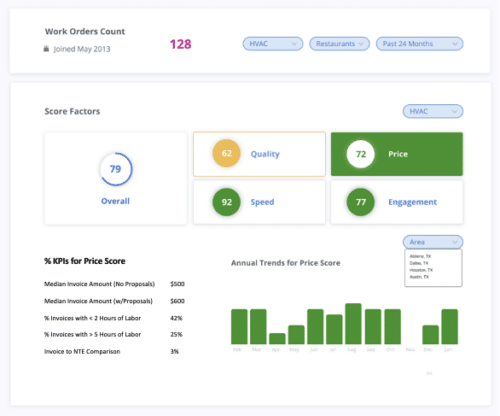The image size is (500, 416).
Task: Click the 77 Engagement score circle
Action: (361, 202)
